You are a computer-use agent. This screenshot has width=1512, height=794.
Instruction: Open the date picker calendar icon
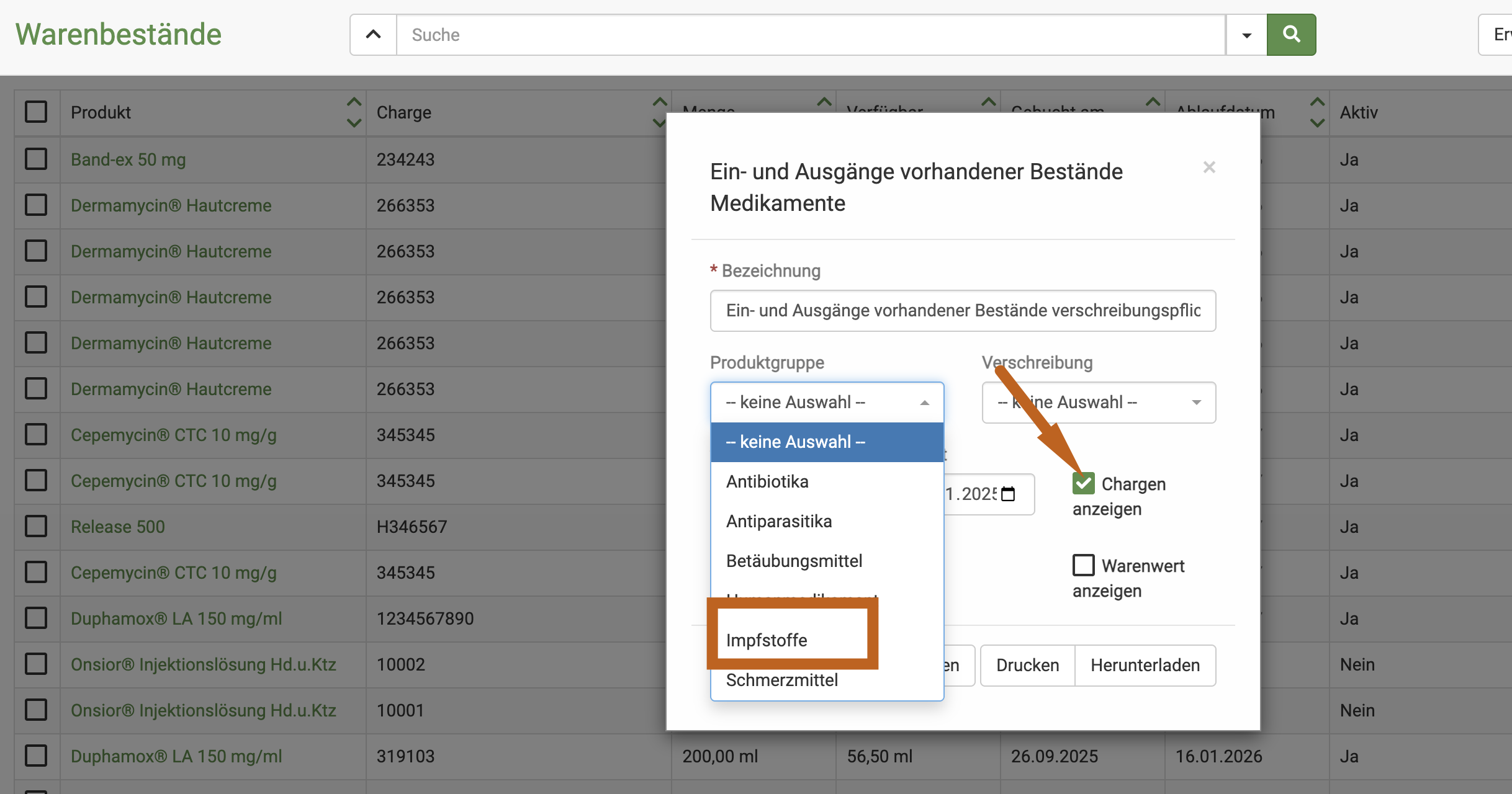point(1009,494)
